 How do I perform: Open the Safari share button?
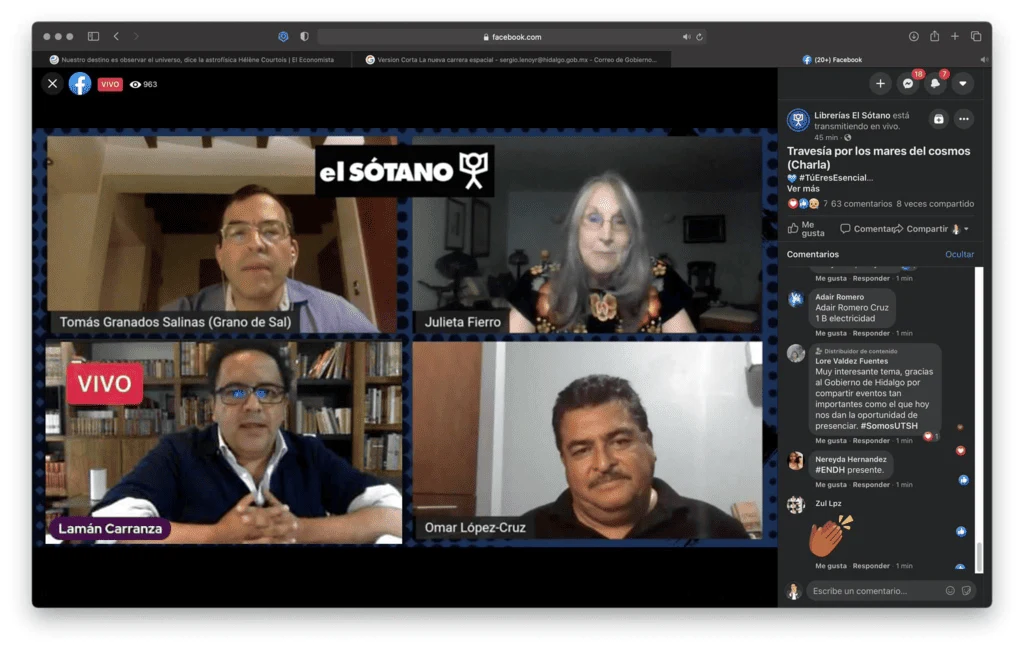click(935, 36)
